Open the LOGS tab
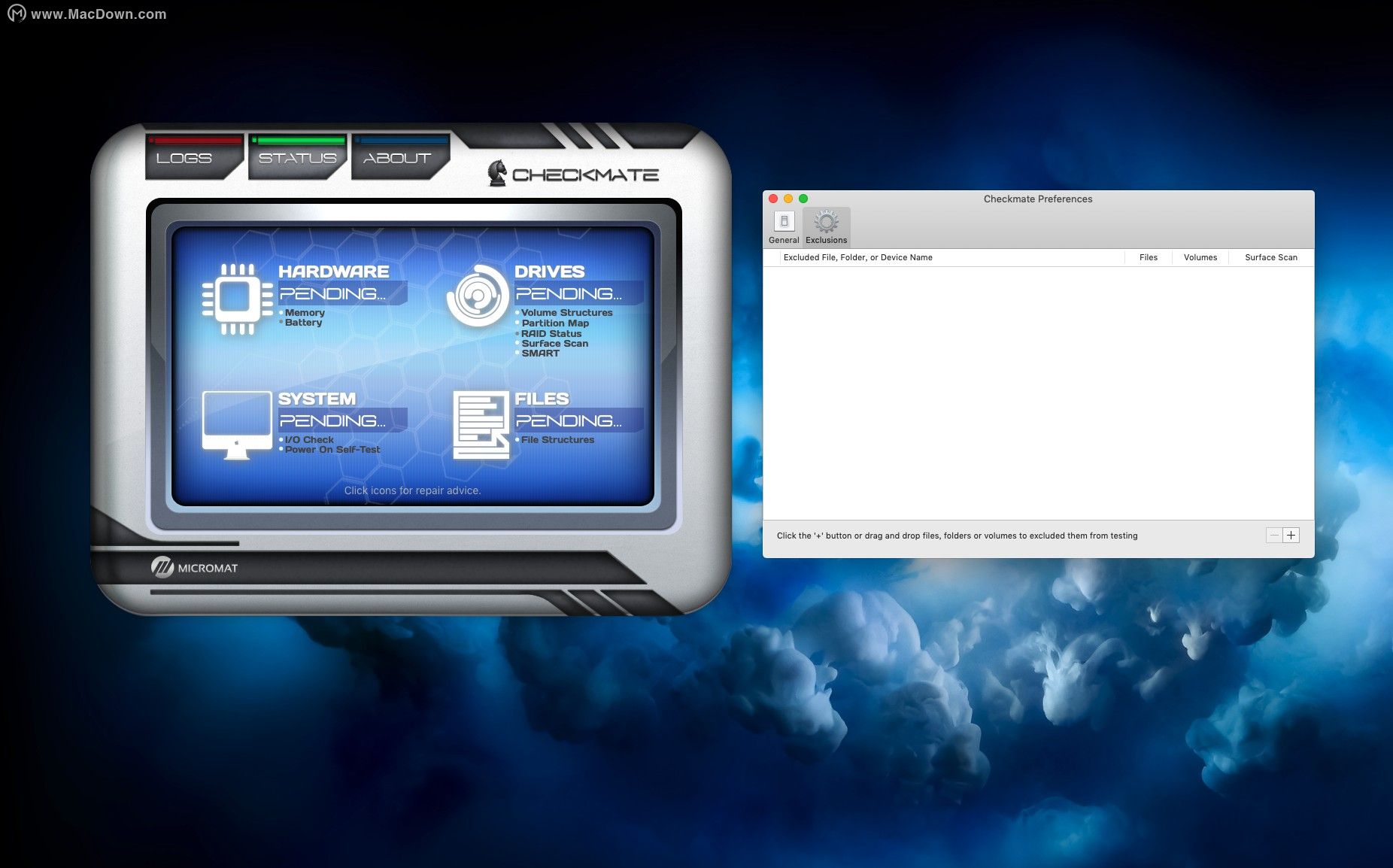The height and width of the screenshot is (868, 1393). (185, 158)
